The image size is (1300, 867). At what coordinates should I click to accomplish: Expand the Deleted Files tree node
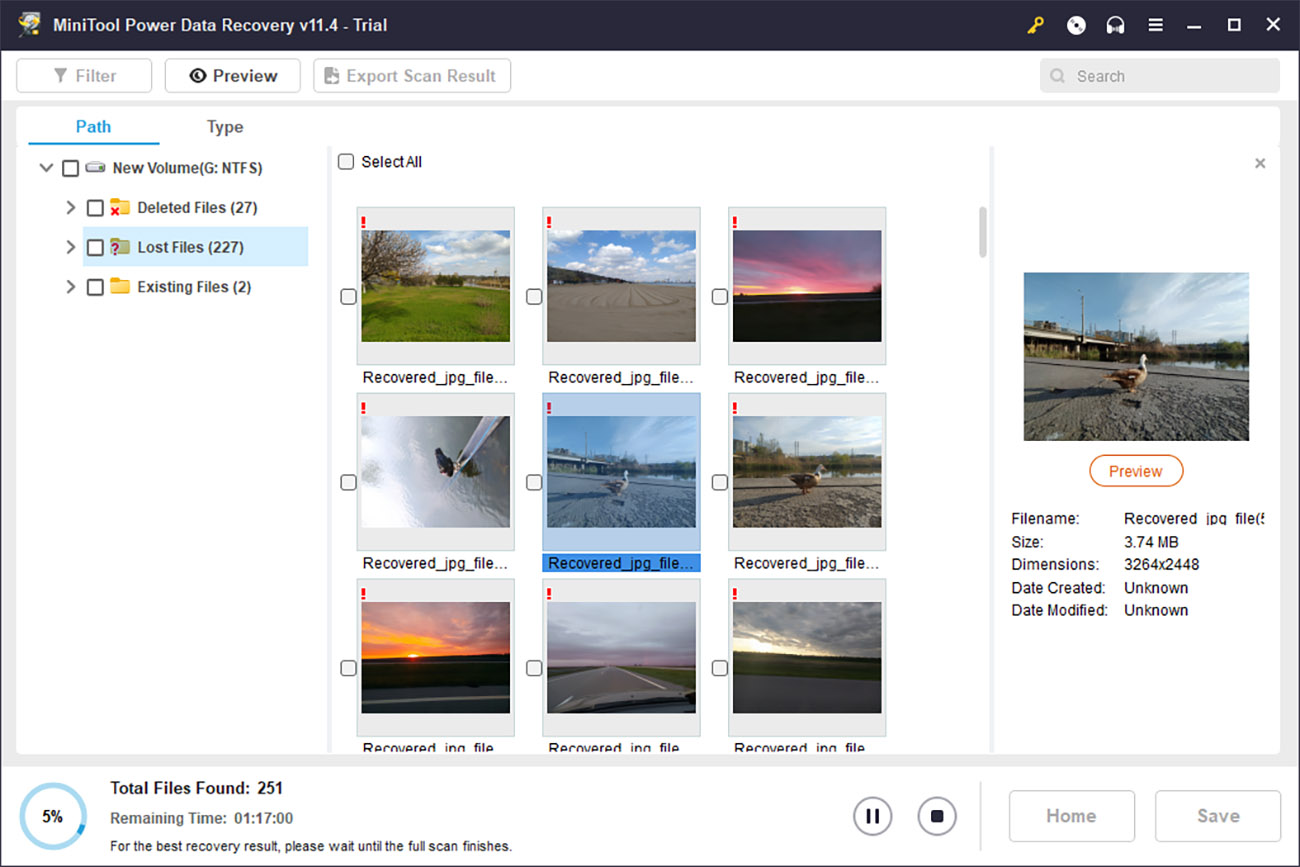70,208
